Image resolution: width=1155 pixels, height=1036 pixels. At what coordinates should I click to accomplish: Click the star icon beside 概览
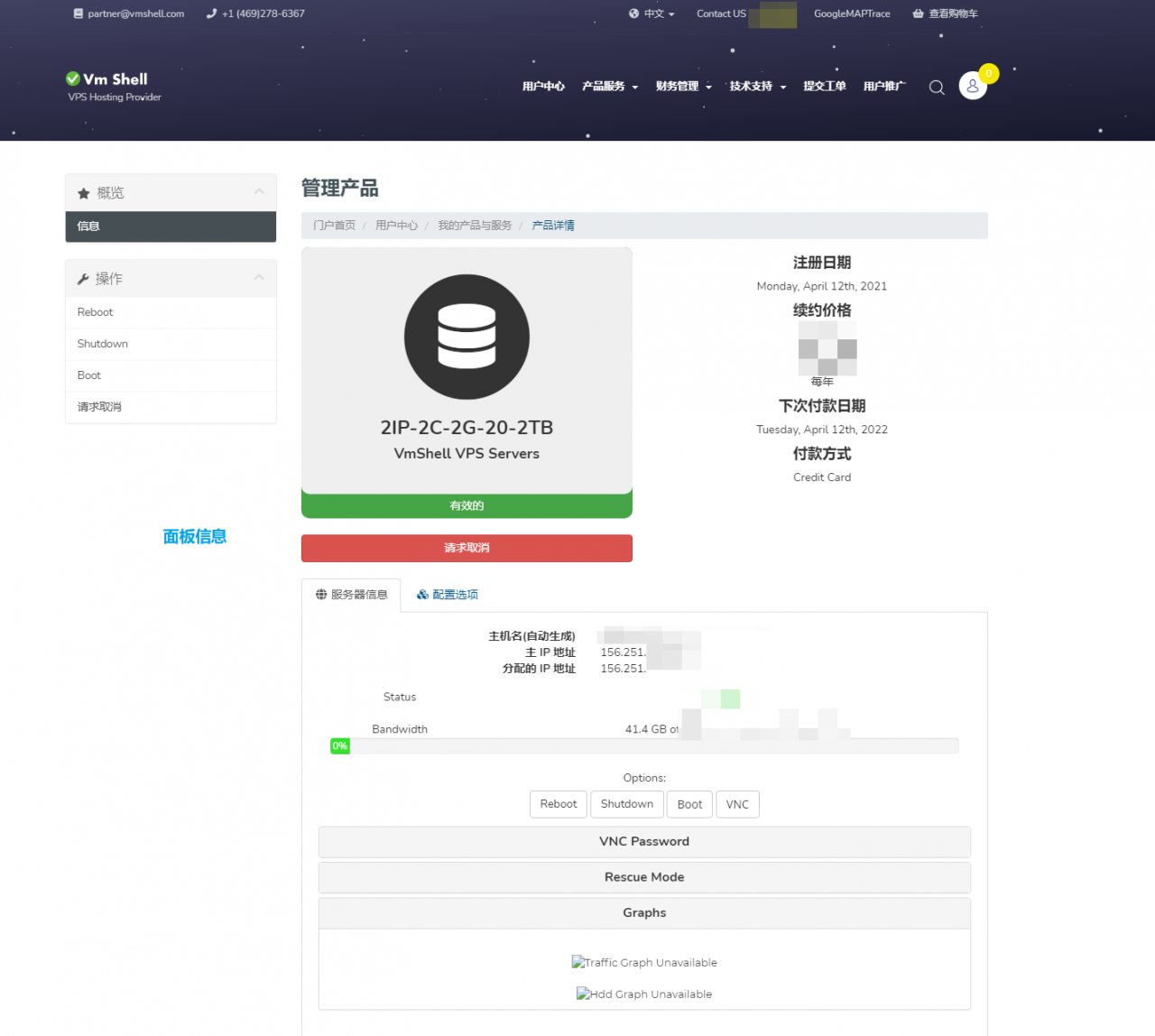point(84,193)
